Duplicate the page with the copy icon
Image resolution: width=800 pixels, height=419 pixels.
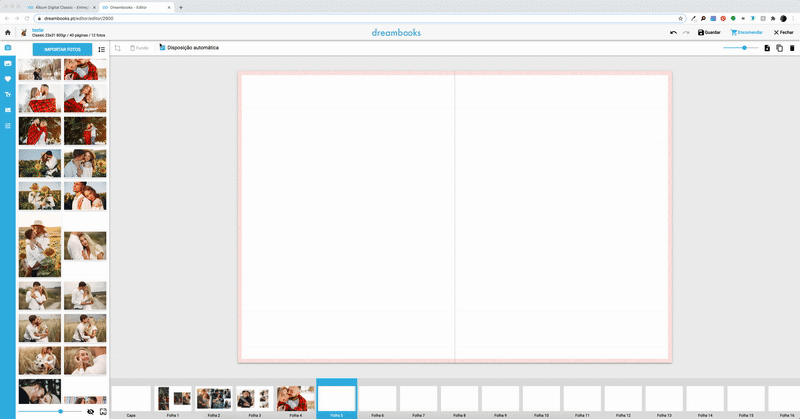coord(780,48)
